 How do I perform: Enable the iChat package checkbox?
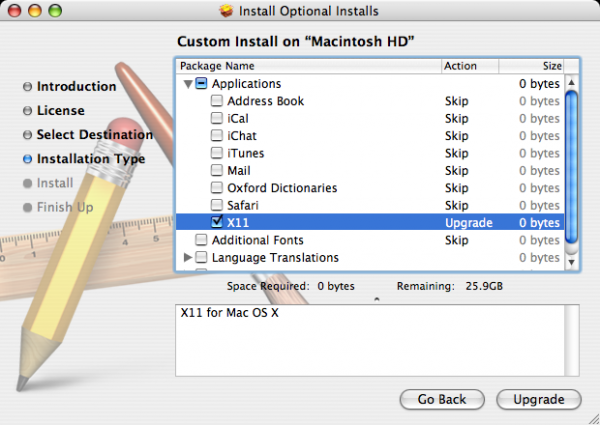point(217,135)
